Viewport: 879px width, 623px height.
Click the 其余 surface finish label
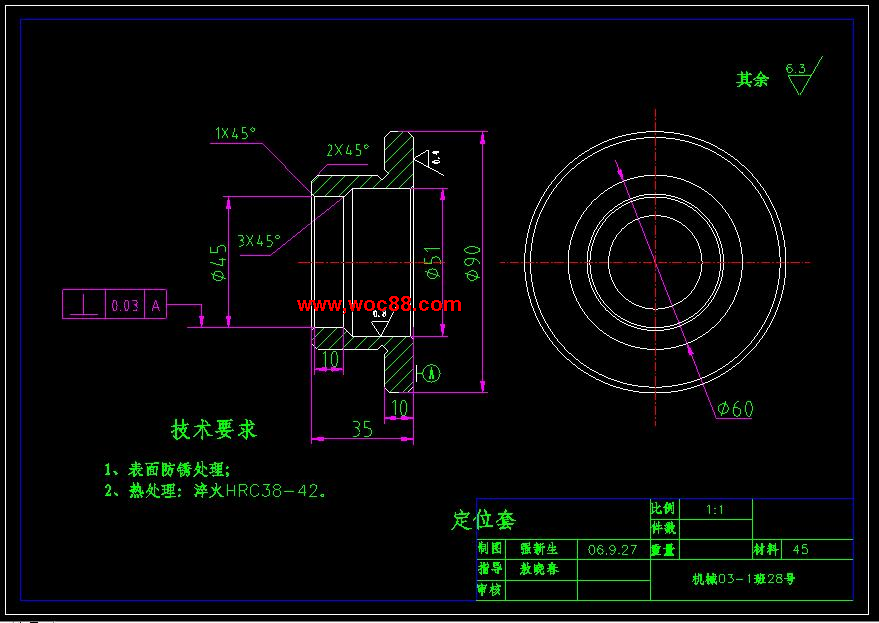tap(752, 80)
